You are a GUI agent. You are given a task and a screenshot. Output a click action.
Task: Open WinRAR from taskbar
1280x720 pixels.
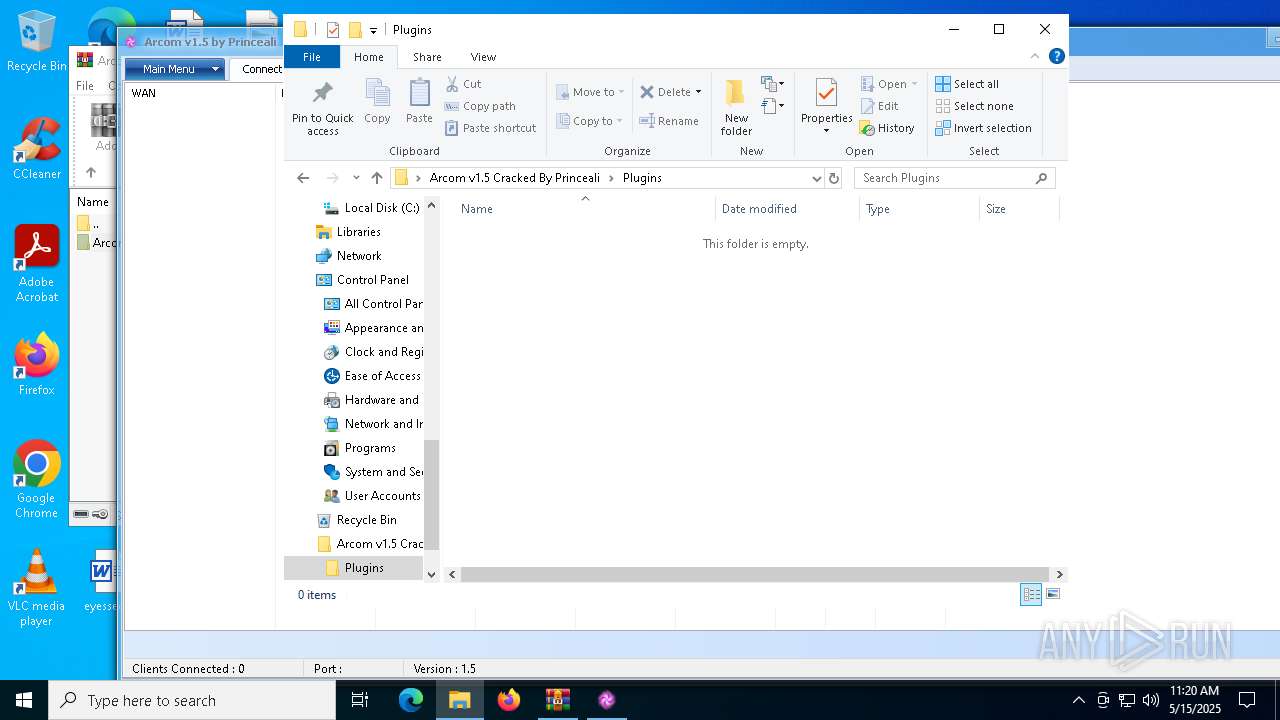[x=557, y=700]
